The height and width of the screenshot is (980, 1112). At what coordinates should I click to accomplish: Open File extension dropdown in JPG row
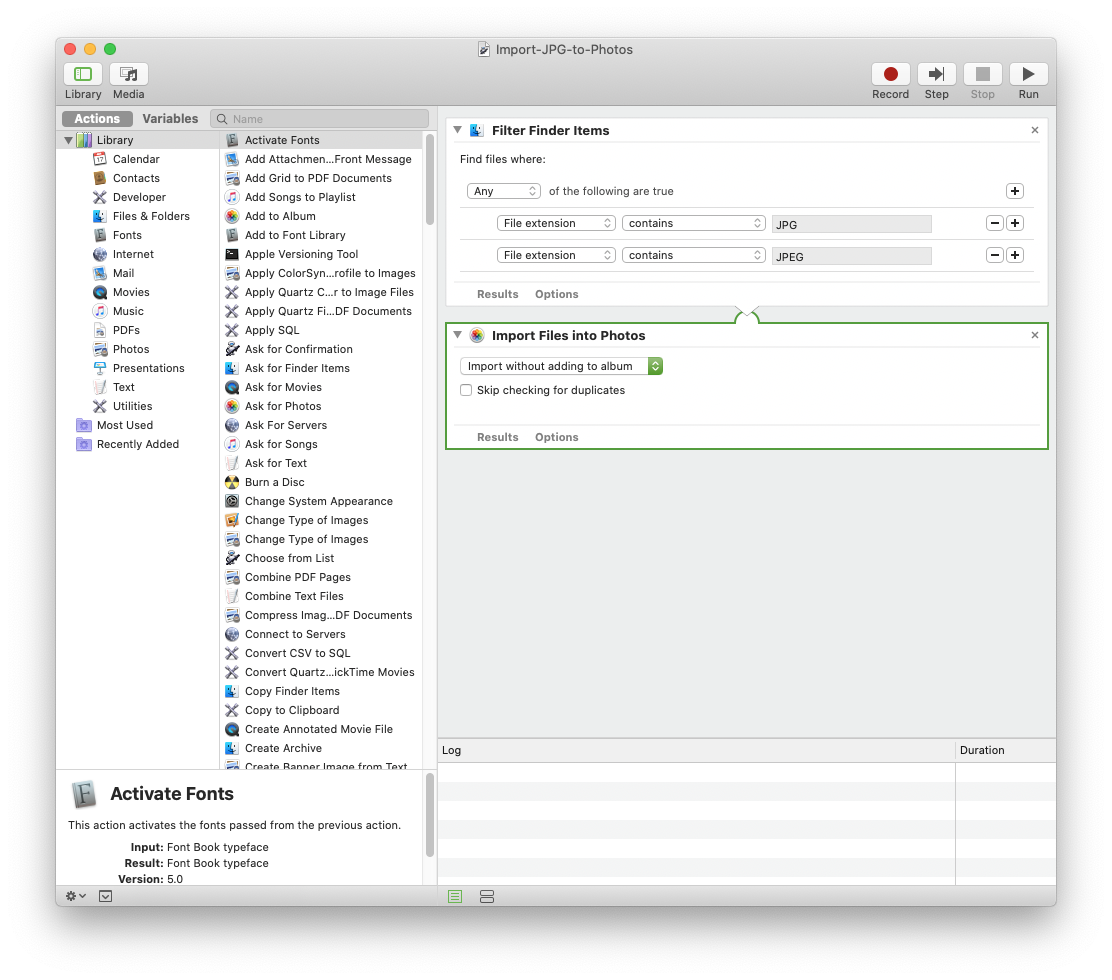[x=556, y=223]
